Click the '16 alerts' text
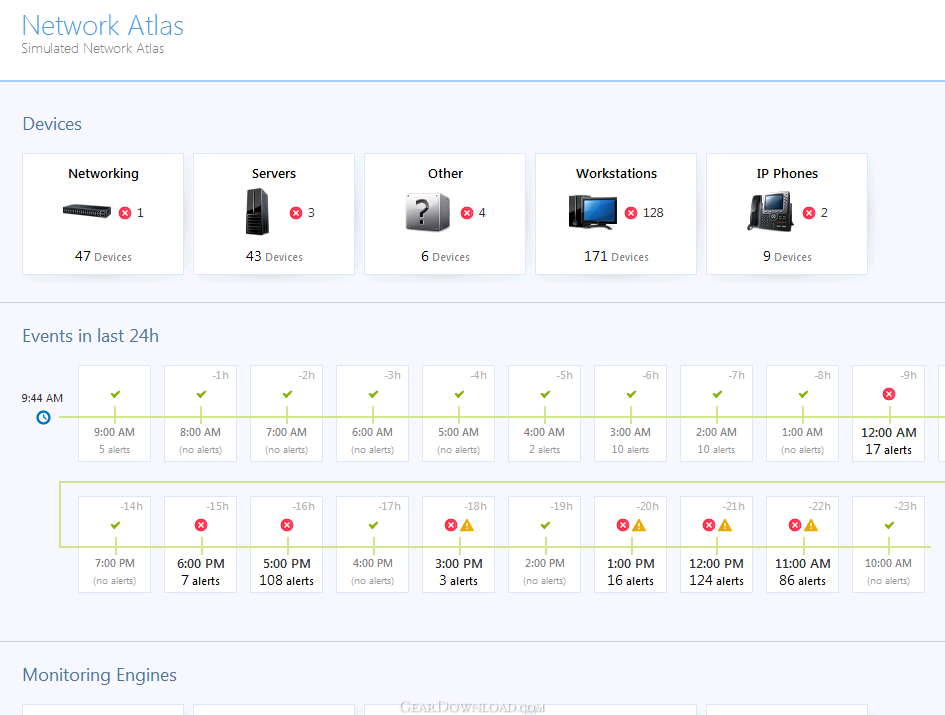The width and height of the screenshot is (945, 715). (630, 580)
